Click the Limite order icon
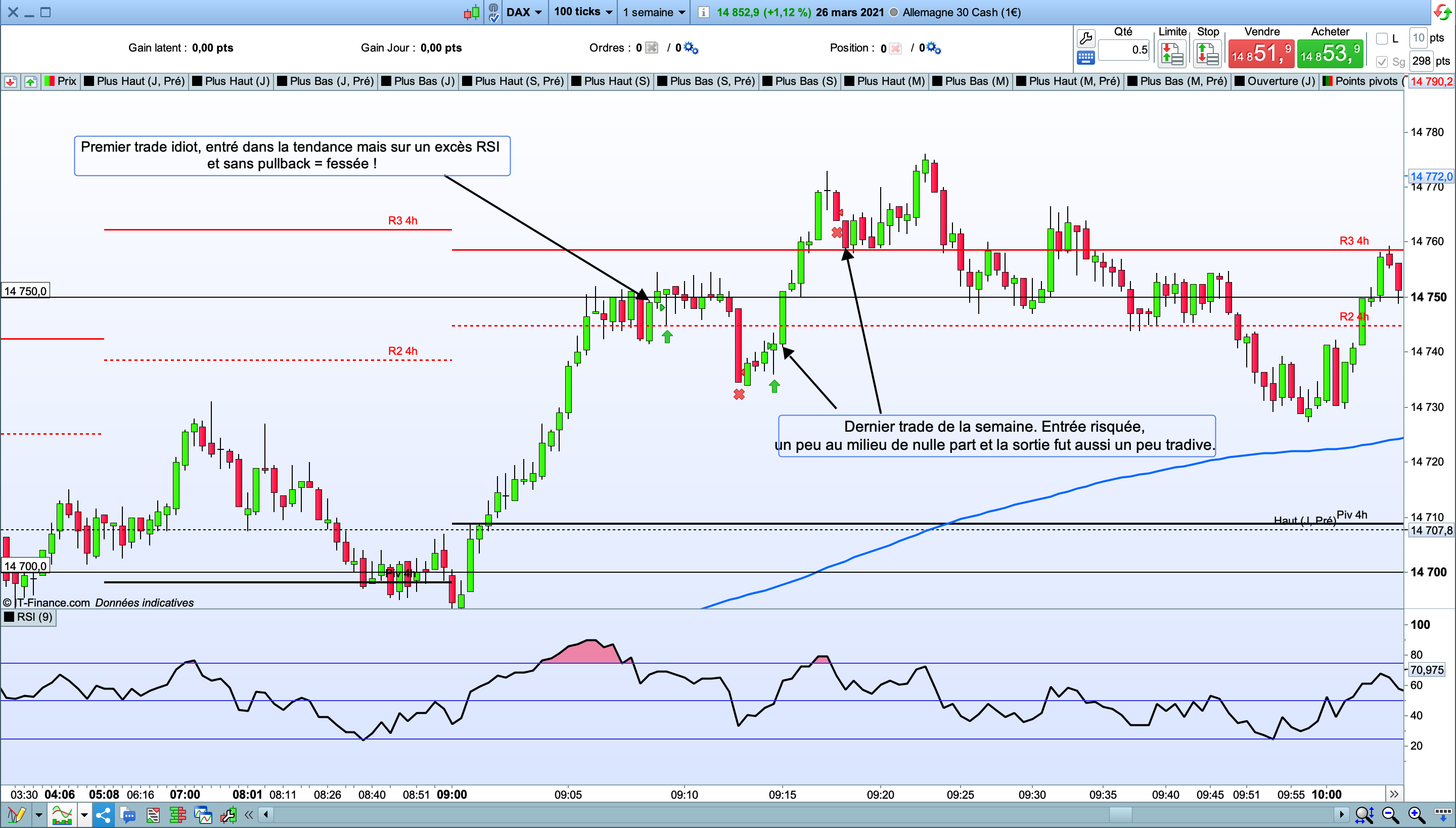This screenshot has height=828, width=1456. [x=1172, y=54]
